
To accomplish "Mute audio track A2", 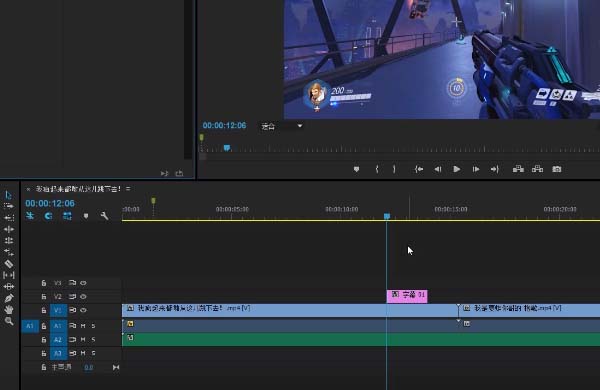I will (83, 340).
